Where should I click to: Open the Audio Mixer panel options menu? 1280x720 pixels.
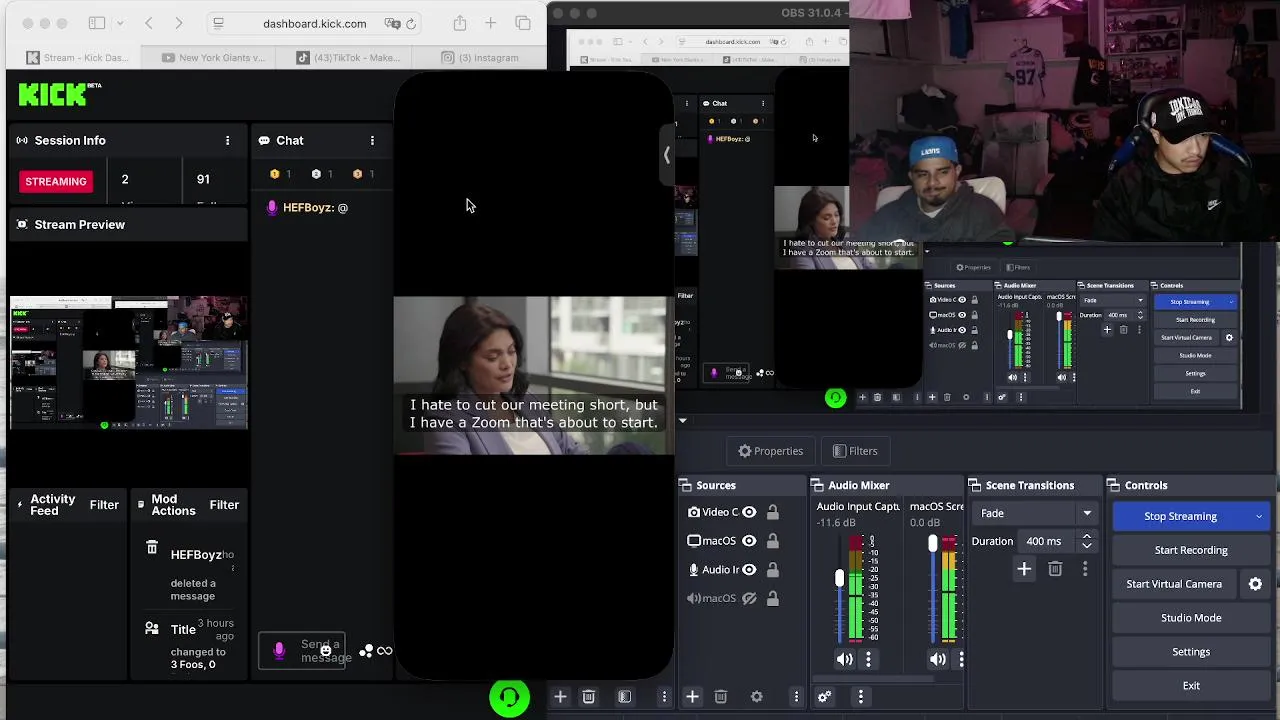[x=860, y=696]
